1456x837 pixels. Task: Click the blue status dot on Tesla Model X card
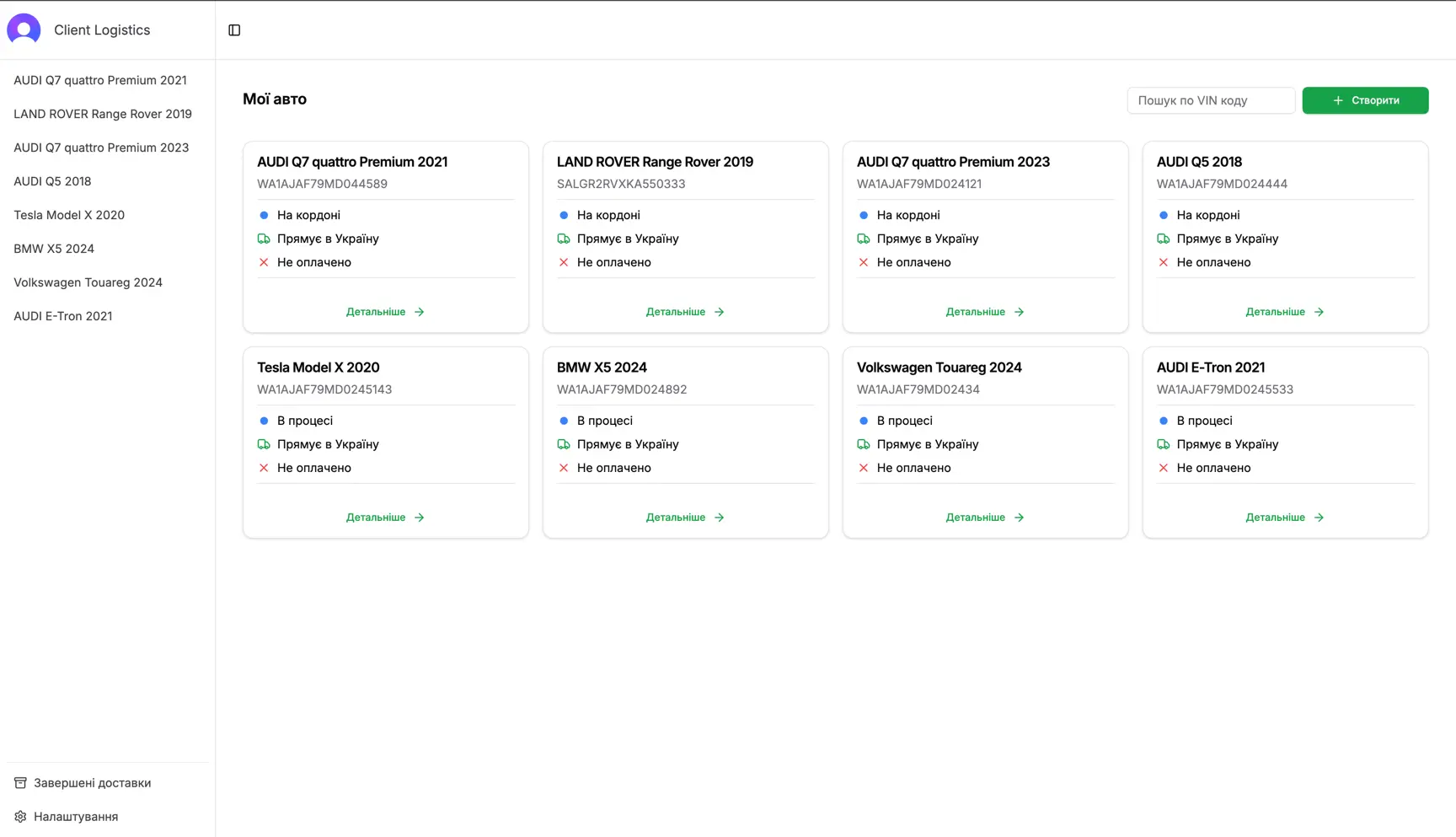[264, 421]
